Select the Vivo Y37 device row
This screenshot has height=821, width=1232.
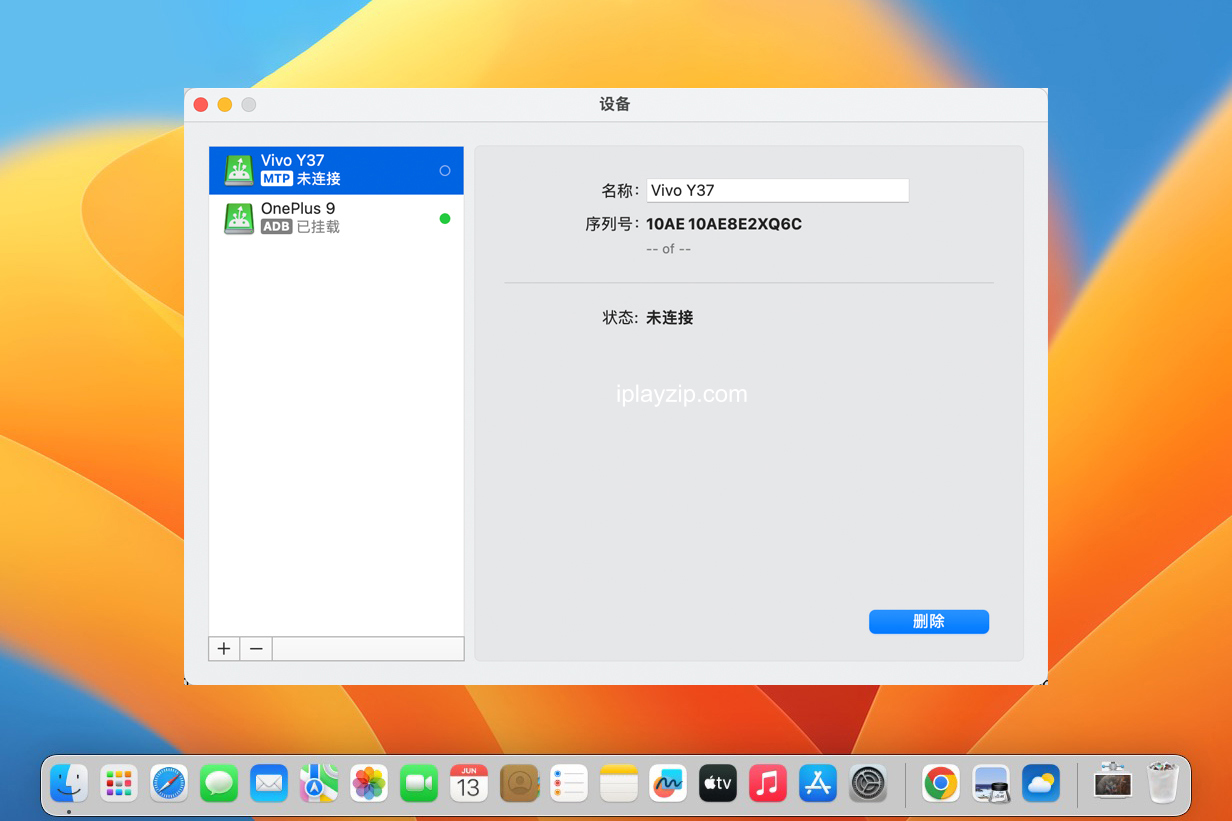(336, 170)
